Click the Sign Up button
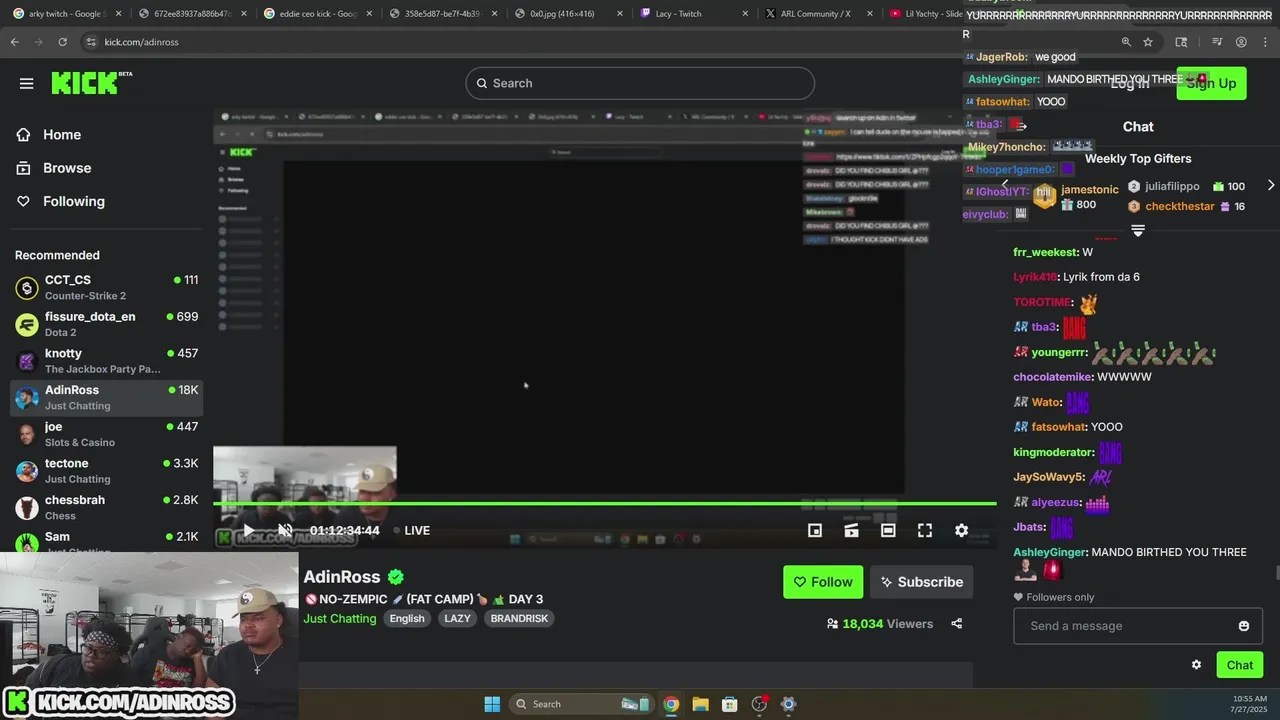 click(x=1211, y=83)
